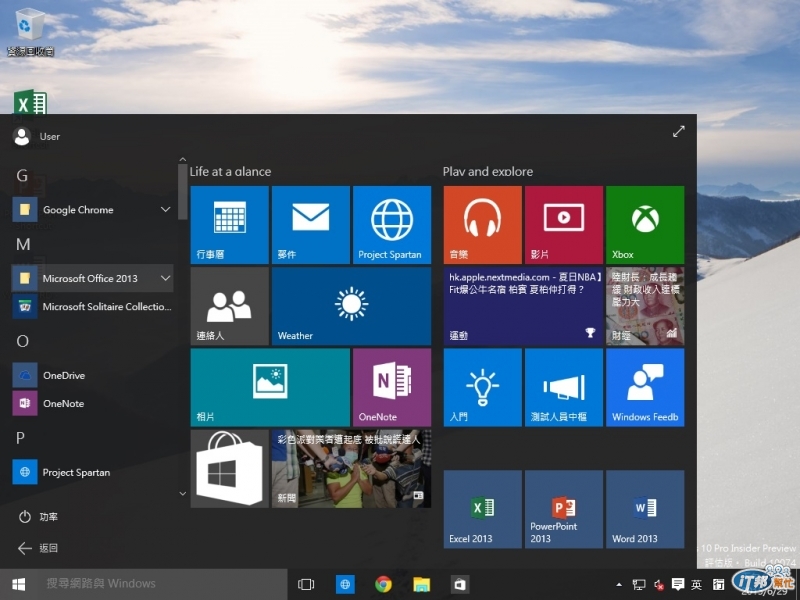
Task: Expand the Microsoft Office 2013 chevron
Action: point(165,278)
